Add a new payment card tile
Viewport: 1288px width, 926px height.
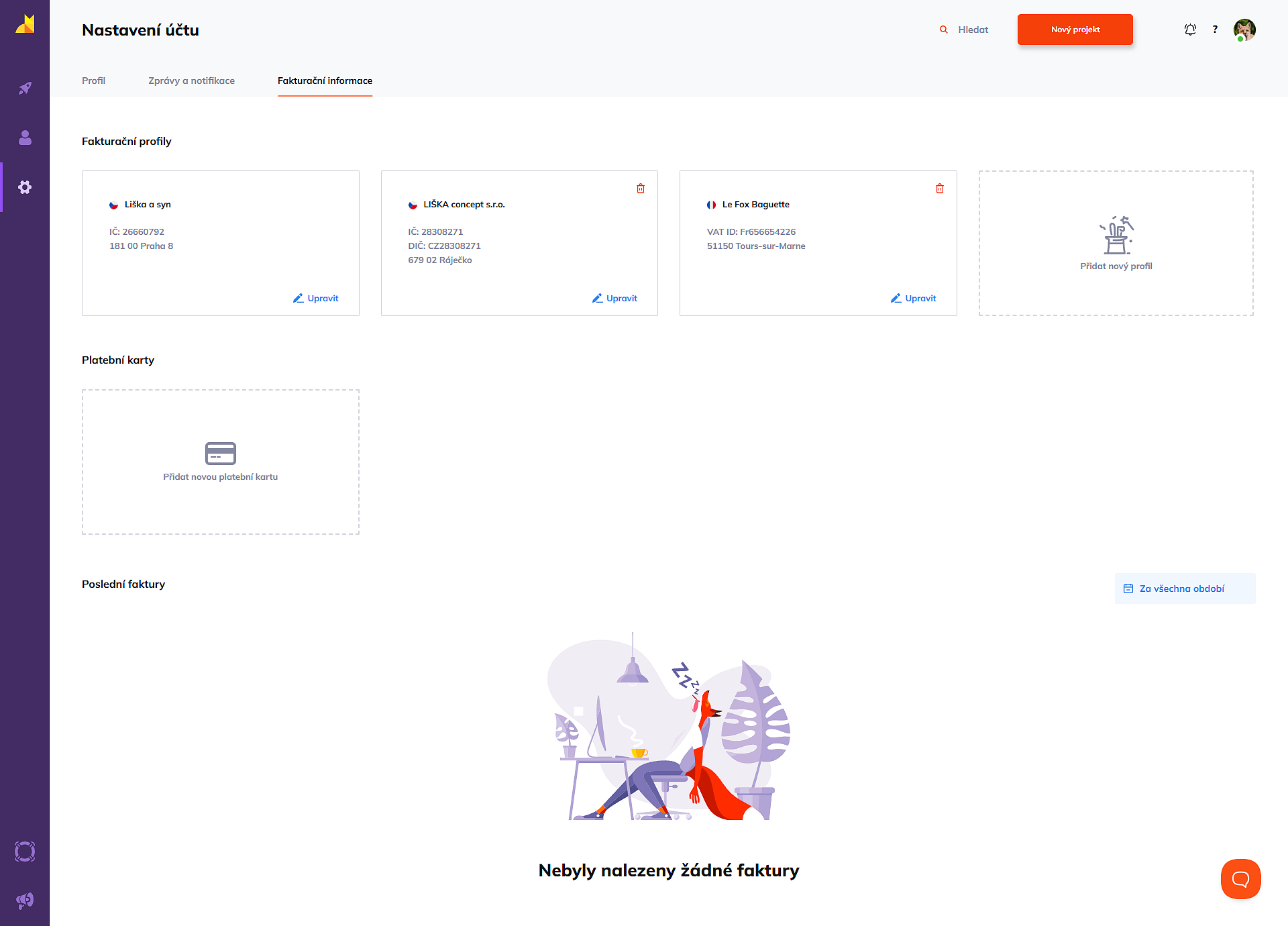pyautogui.click(x=220, y=462)
